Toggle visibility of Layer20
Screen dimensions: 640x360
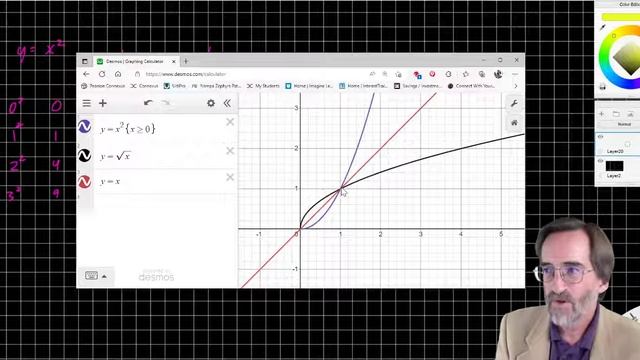[600, 137]
